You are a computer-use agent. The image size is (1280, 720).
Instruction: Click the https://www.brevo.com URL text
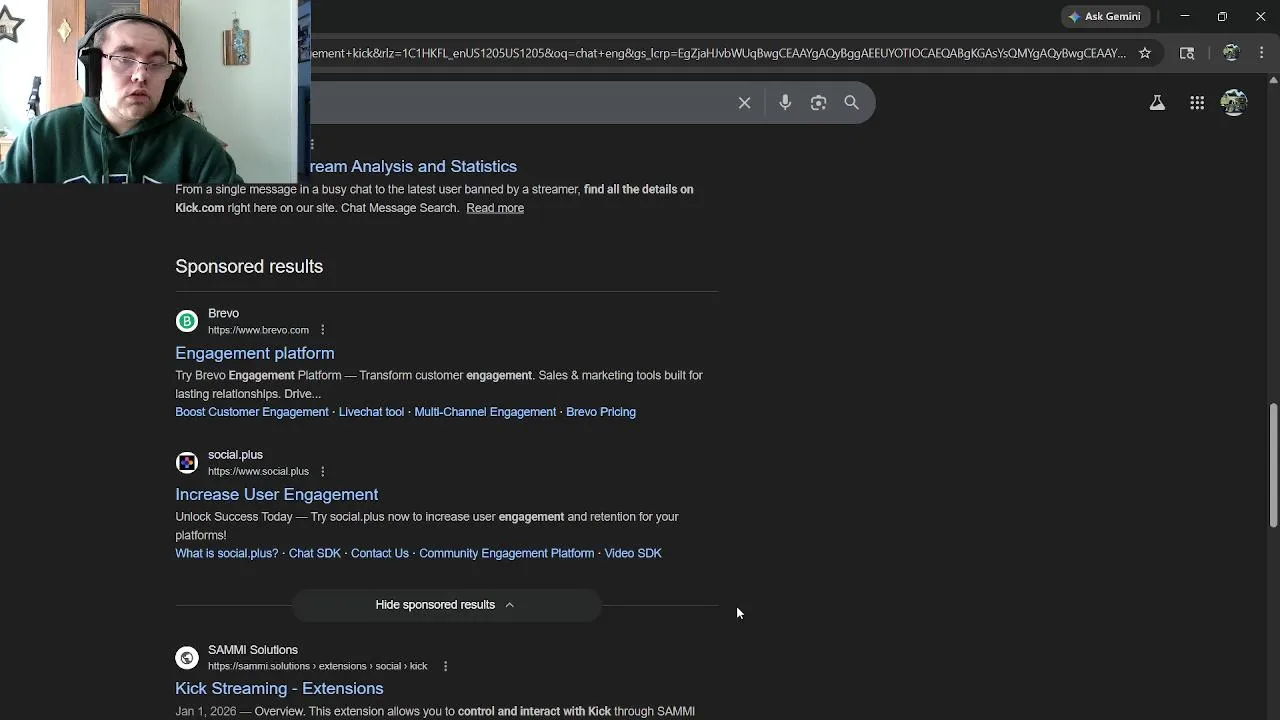tap(258, 330)
